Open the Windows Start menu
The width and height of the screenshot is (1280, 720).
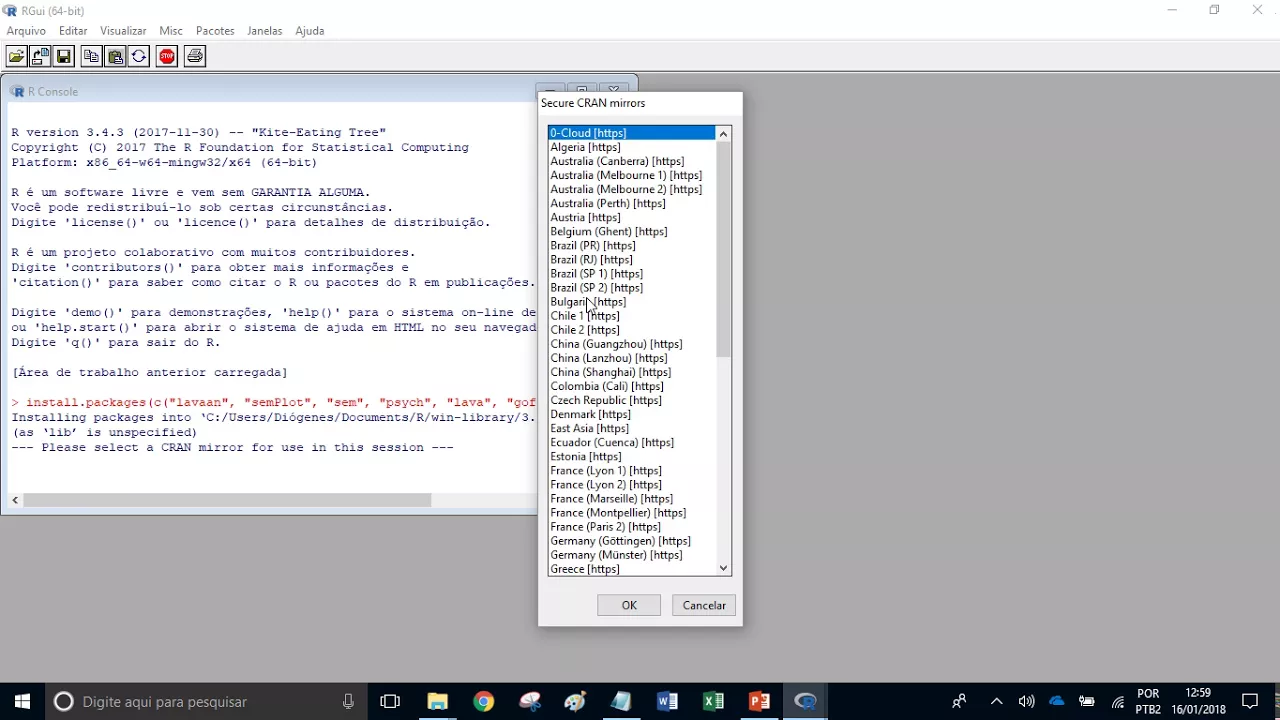point(22,701)
